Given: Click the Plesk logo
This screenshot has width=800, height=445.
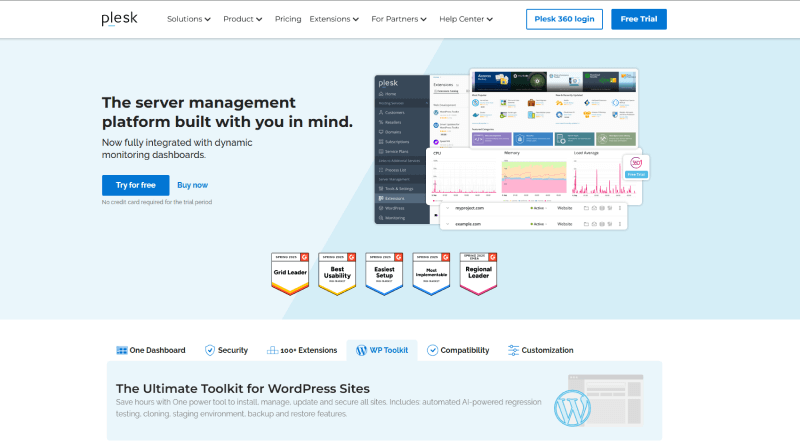Looking at the screenshot, I should click(121, 19).
